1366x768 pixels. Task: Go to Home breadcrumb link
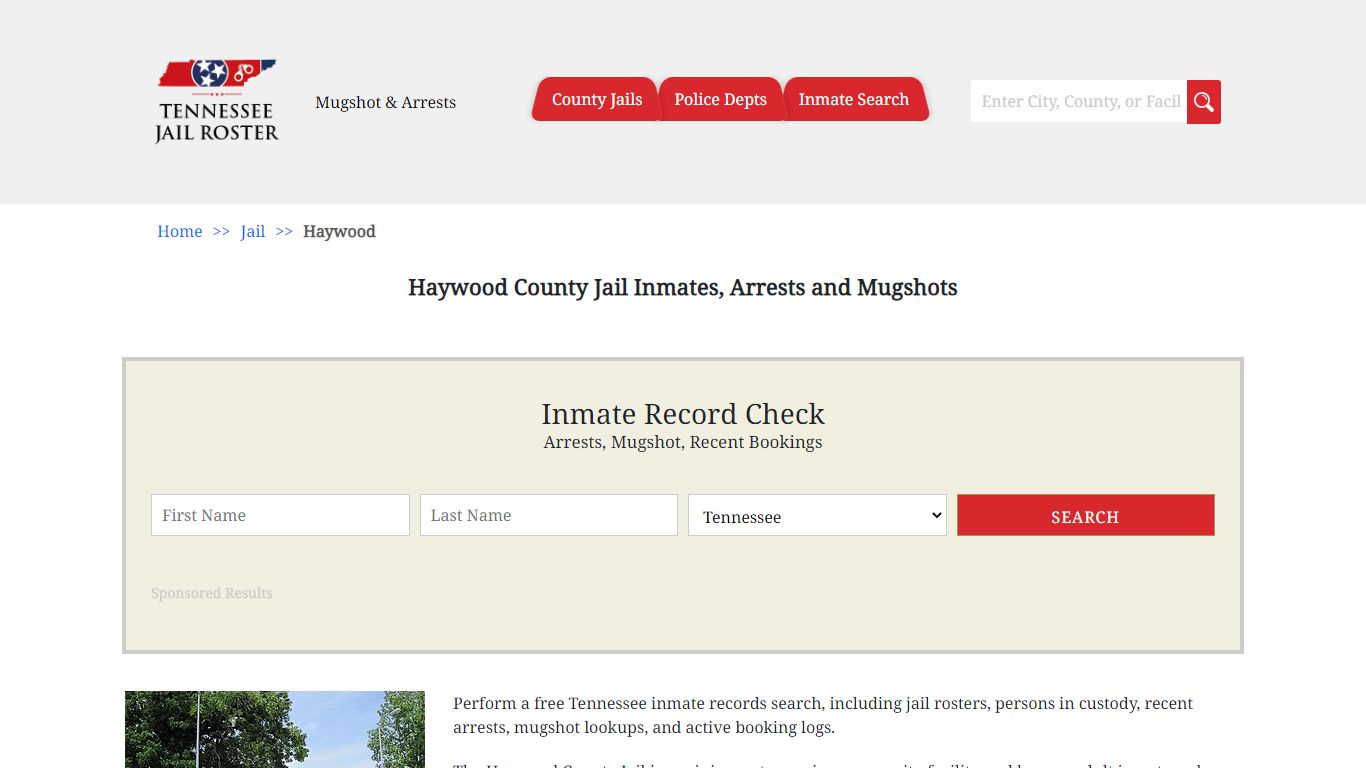pos(180,231)
